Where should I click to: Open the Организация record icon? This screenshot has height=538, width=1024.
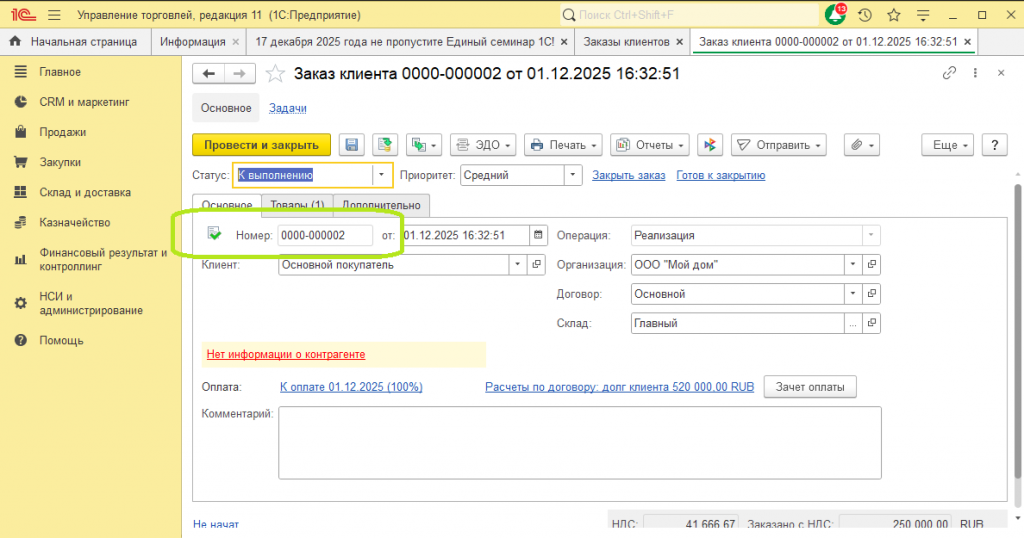[x=871, y=264]
